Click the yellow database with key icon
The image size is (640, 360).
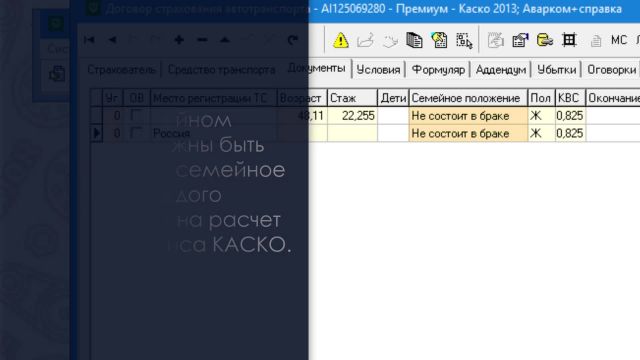click(x=544, y=40)
